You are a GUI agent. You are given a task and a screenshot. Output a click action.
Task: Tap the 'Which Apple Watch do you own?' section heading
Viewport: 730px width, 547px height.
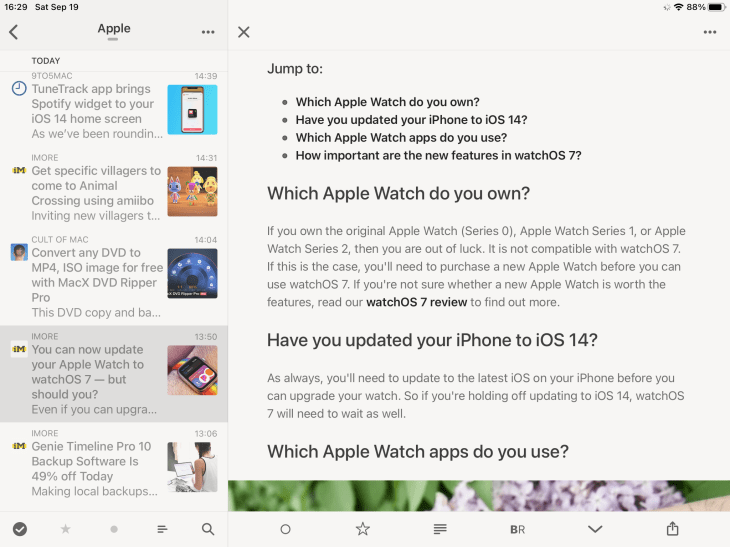[x=399, y=193]
